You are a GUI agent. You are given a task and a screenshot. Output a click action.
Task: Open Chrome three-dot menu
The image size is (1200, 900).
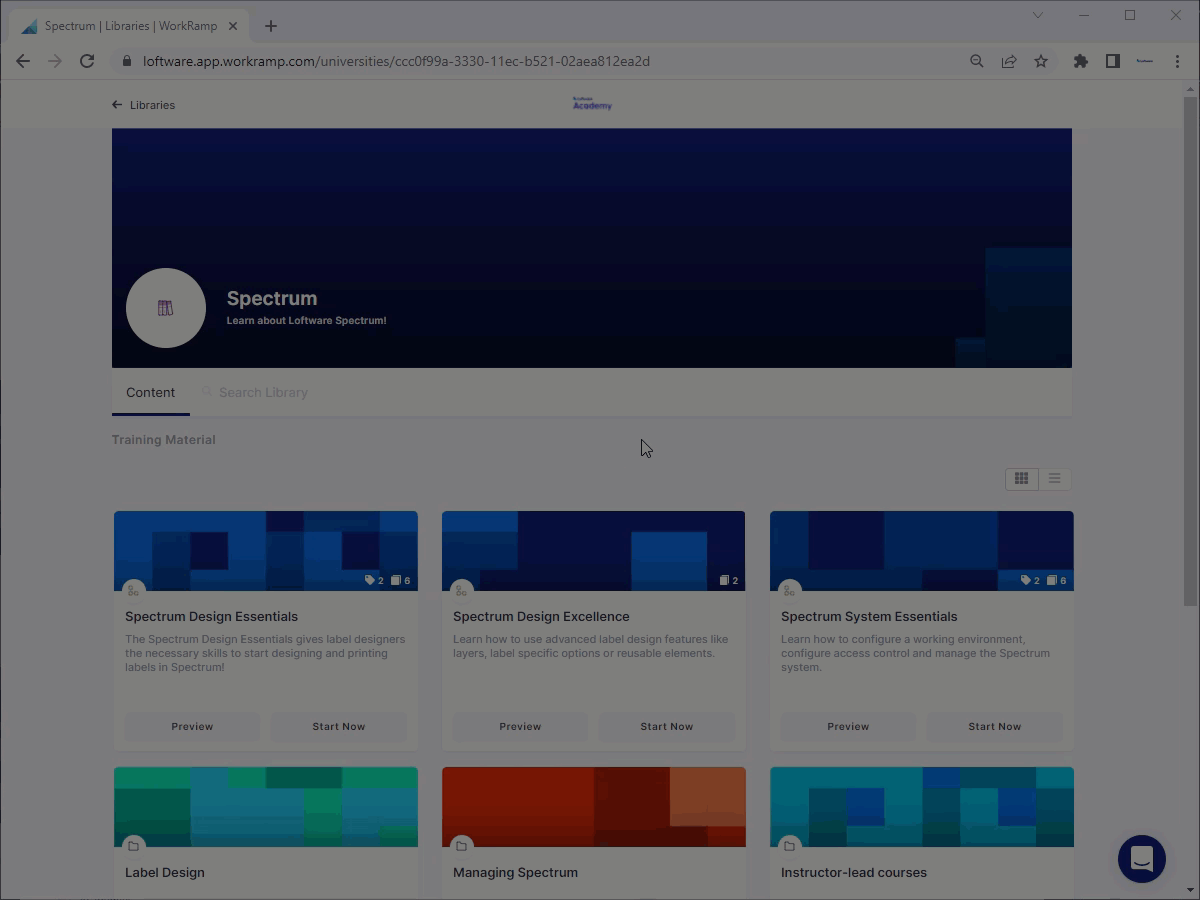pyautogui.click(x=1177, y=61)
